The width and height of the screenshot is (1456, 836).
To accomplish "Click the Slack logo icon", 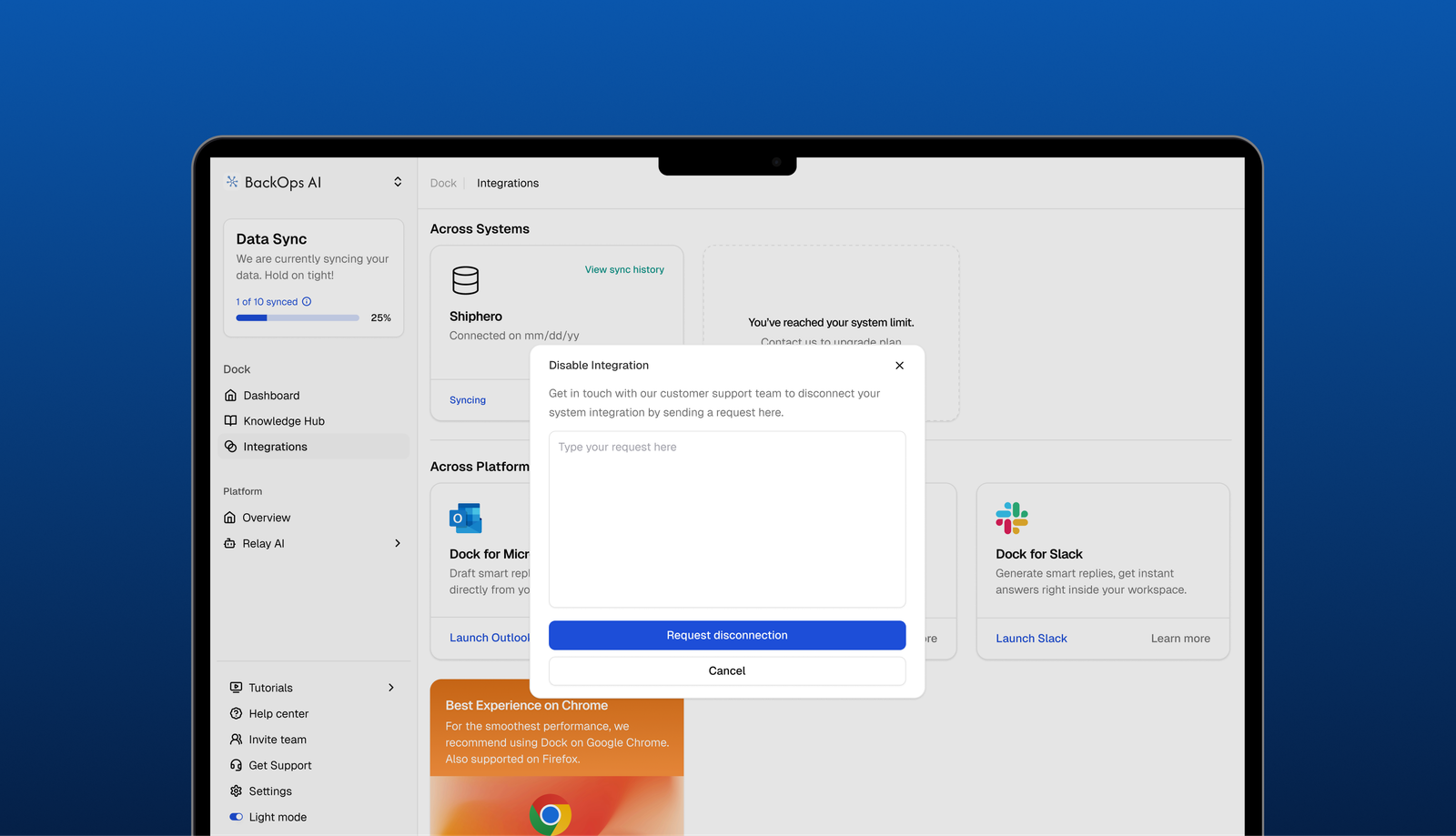I will (1012, 519).
